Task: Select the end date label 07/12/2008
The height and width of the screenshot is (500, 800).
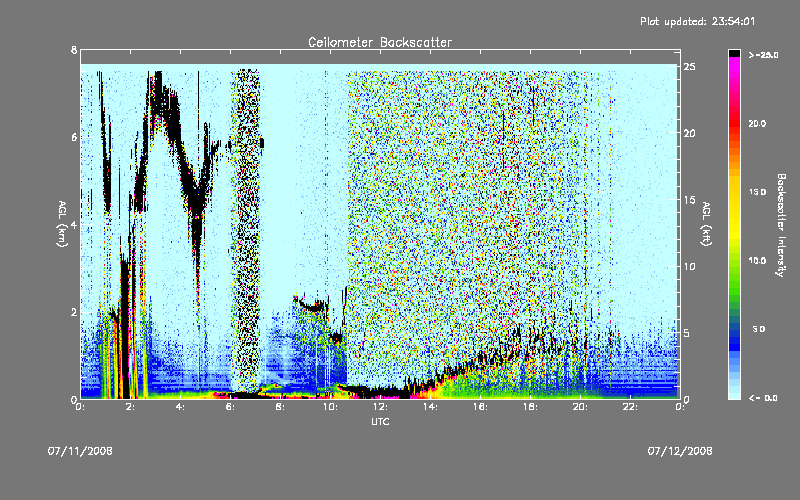Action: pyautogui.click(x=680, y=451)
